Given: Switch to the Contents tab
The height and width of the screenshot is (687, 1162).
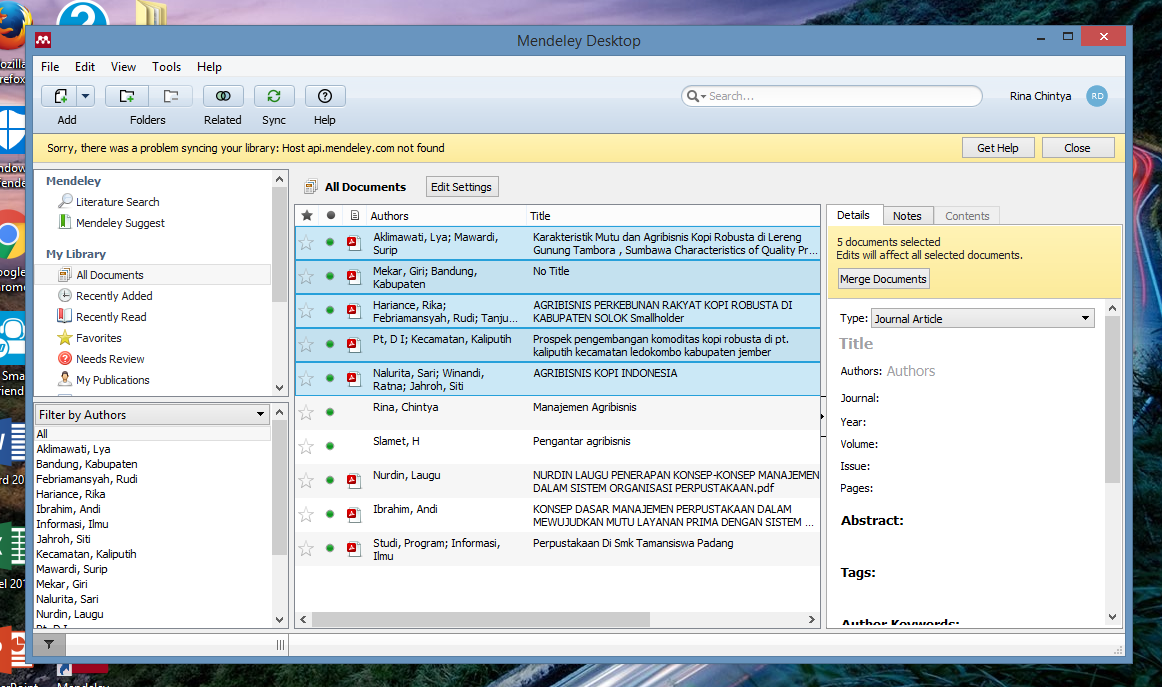Looking at the screenshot, I should coord(967,216).
